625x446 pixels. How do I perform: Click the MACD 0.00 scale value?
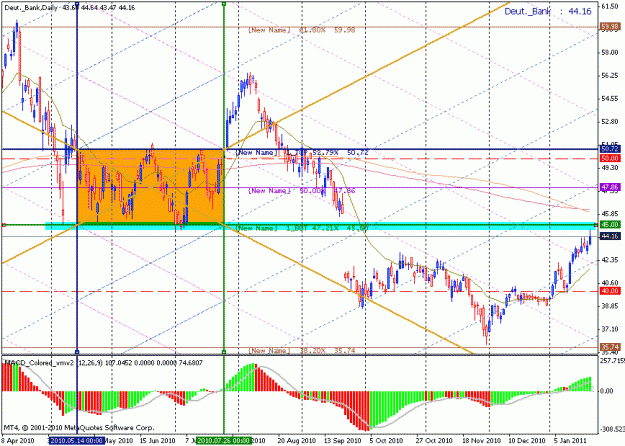click(x=607, y=391)
